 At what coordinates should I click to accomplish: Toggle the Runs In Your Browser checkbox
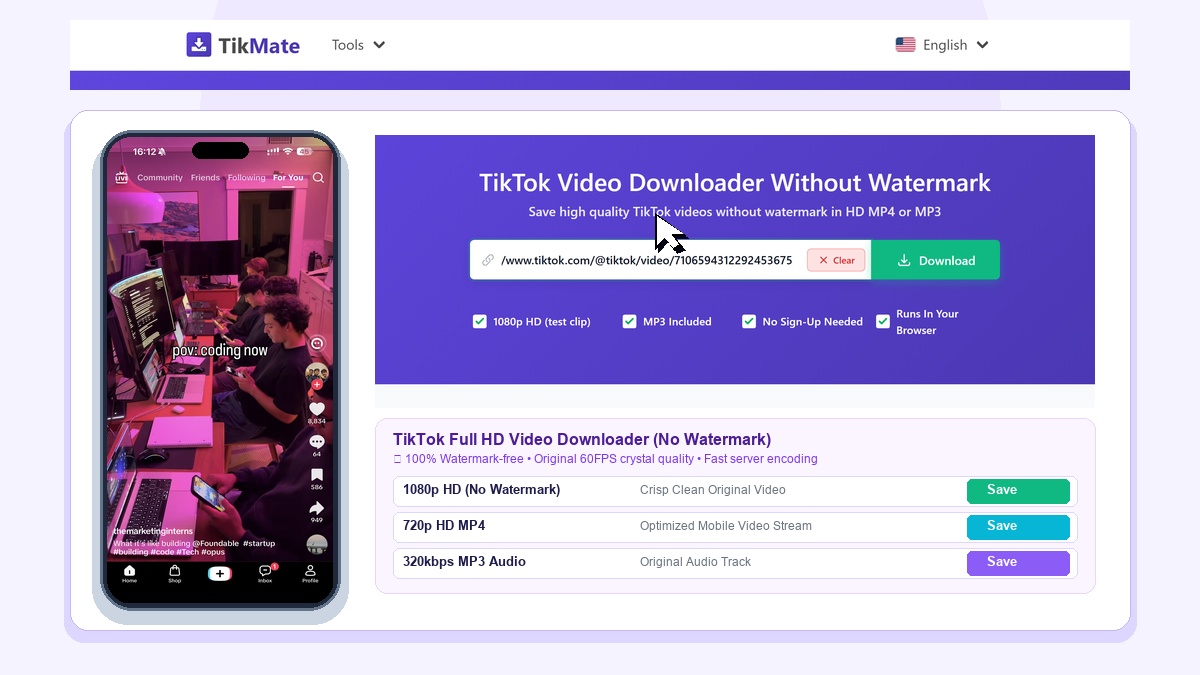click(883, 321)
